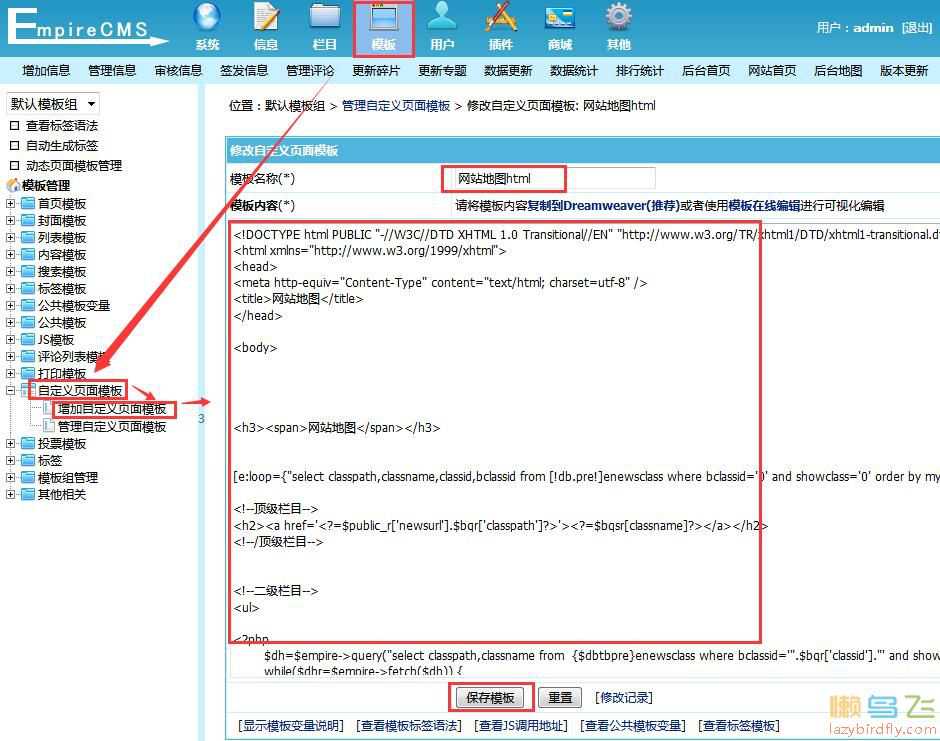The width and height of the screenshot is (940, 741).
Task: Click the 投票模板 folder icon
Action: click(28, 444)
